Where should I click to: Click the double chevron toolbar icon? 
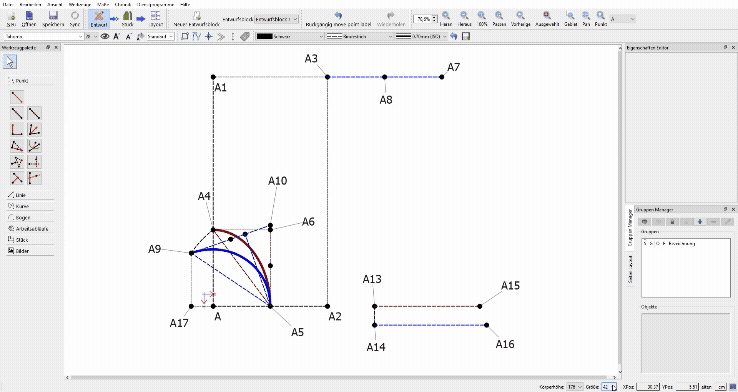point(221,36)
